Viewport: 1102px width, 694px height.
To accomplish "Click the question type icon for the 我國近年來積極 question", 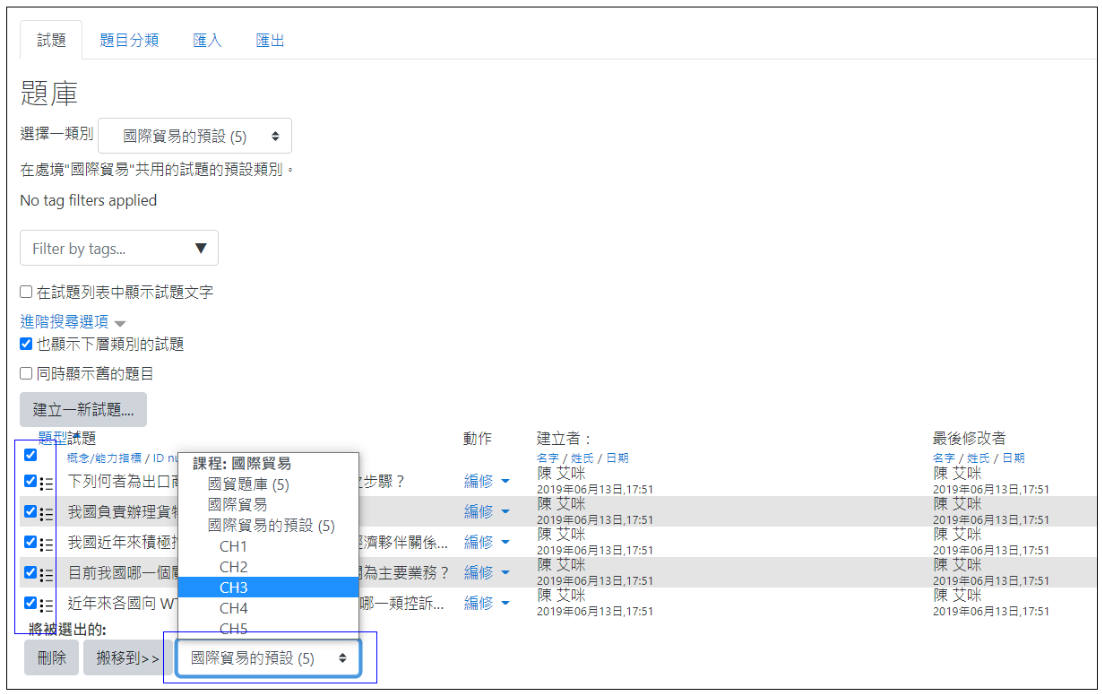I will pos(47,544).
